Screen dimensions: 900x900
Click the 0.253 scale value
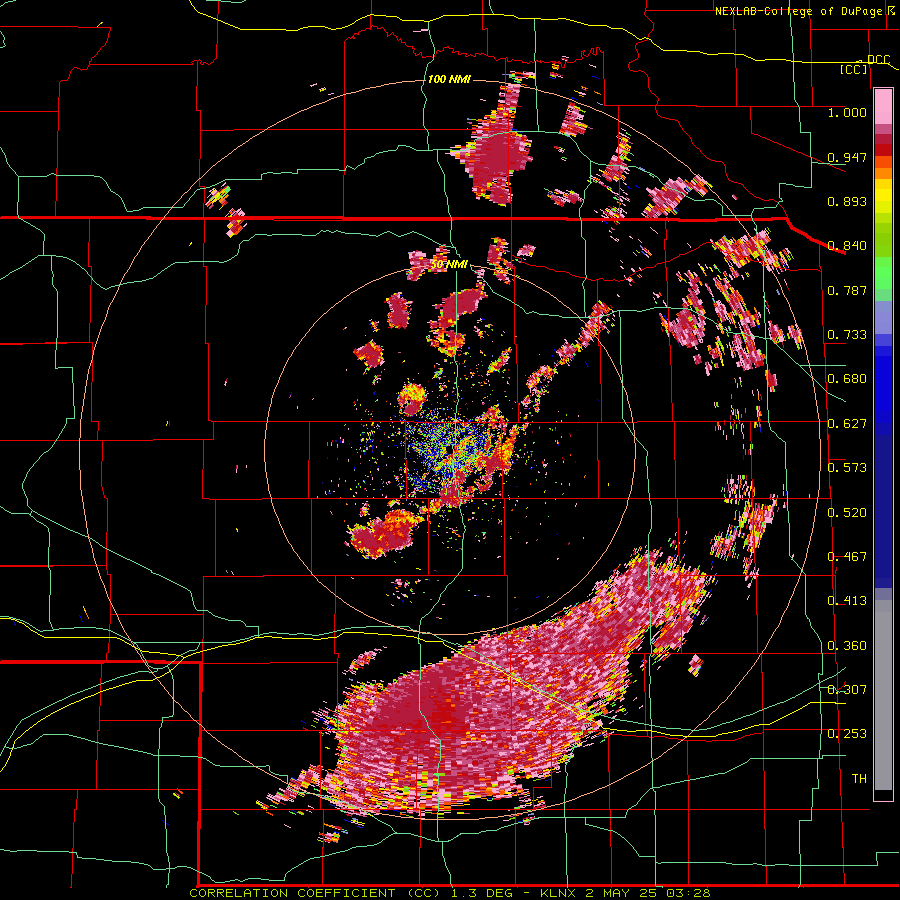tap(847, 734)
